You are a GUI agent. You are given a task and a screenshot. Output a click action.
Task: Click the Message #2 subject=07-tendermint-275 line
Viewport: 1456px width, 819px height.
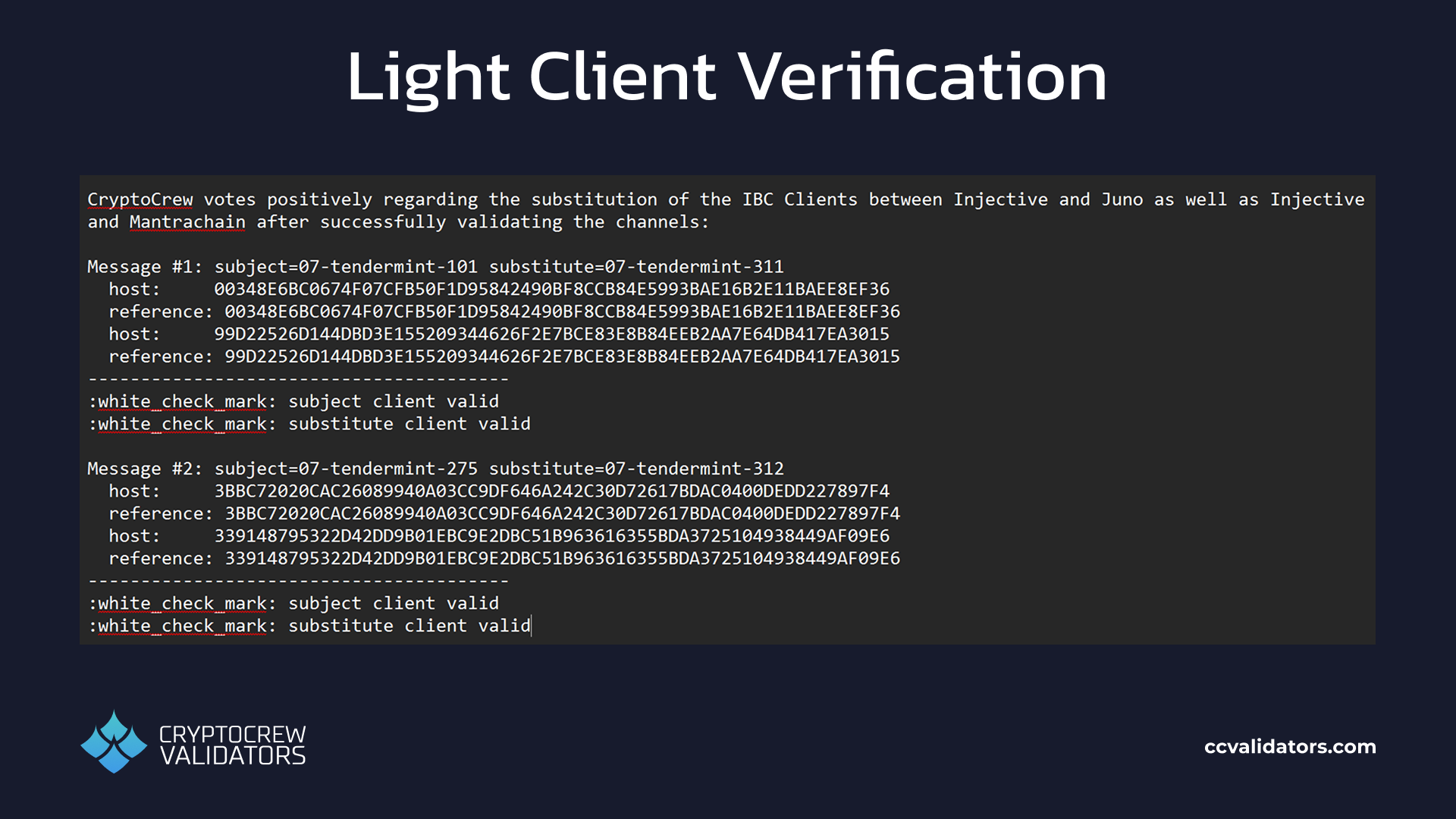(435, 469)
